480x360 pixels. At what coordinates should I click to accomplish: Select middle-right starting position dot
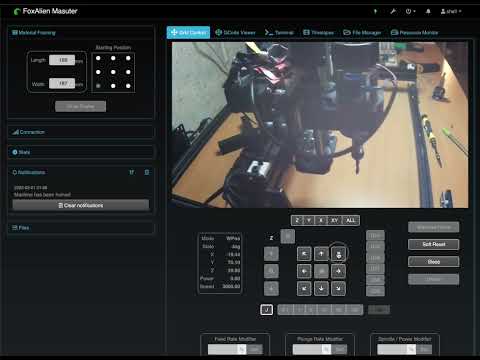(128, 72)
